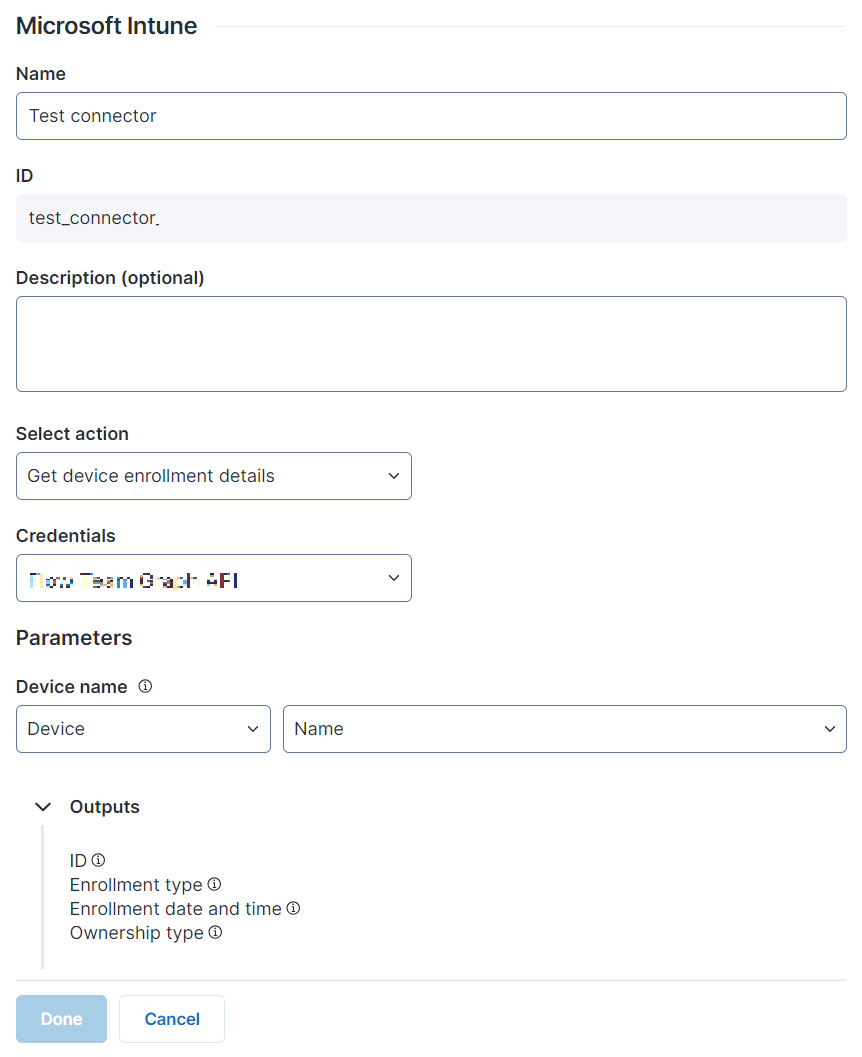Click the Microsoft Intune heading
This screenshot has width=862, height=1057.
click(107, 26)
